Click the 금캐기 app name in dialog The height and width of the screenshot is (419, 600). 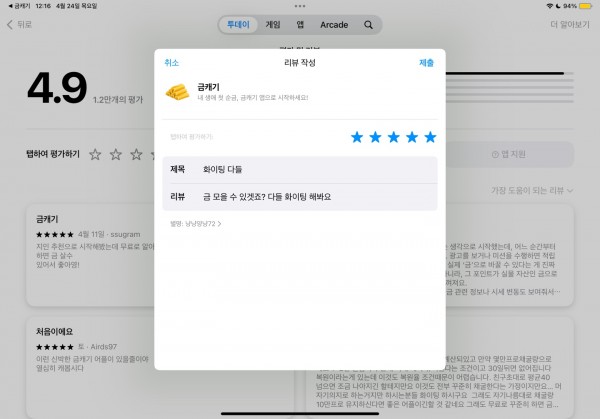[209, 87]
